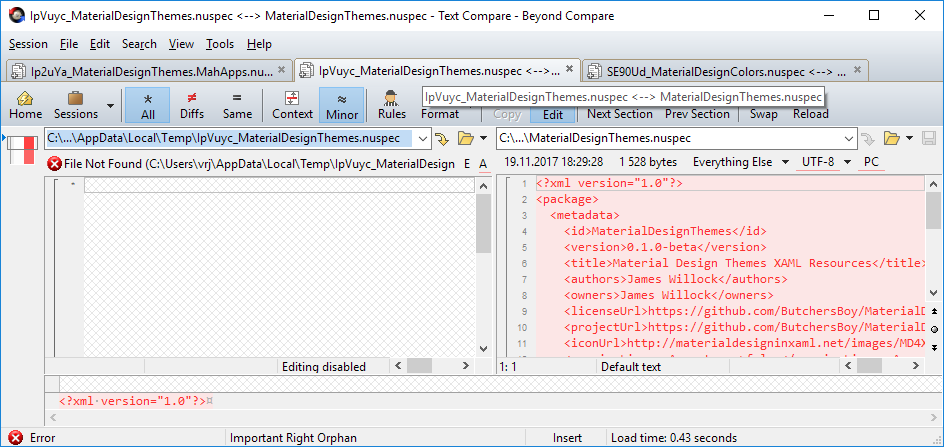Click the 1 528 bytes file size text
Screen dimensions: 944x447
coord(648,162)
